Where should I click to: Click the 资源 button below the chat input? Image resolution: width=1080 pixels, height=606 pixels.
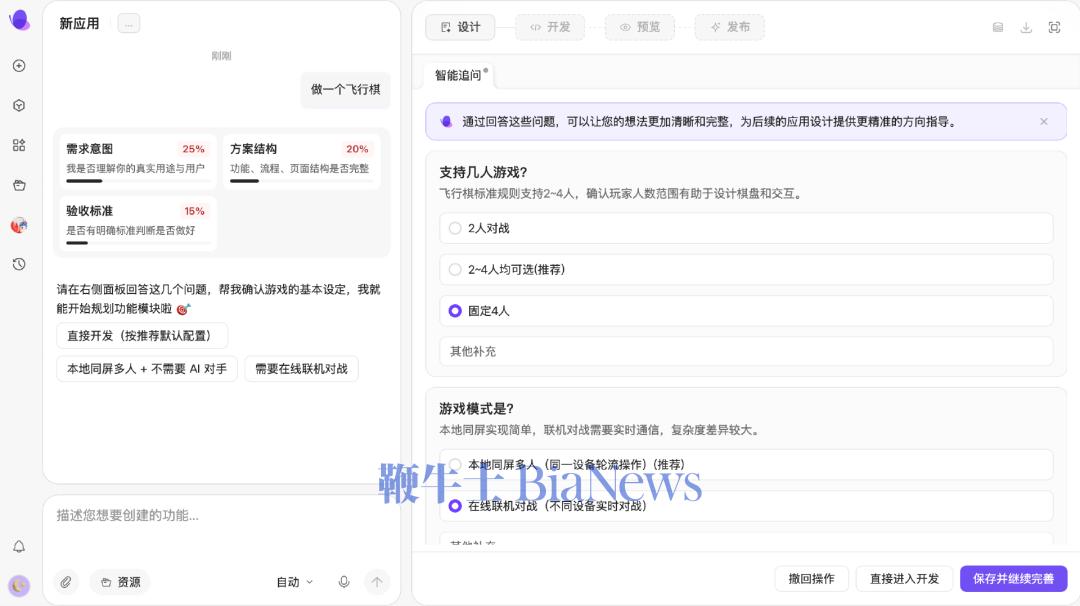pyautogui.click(x=121, y=583)
